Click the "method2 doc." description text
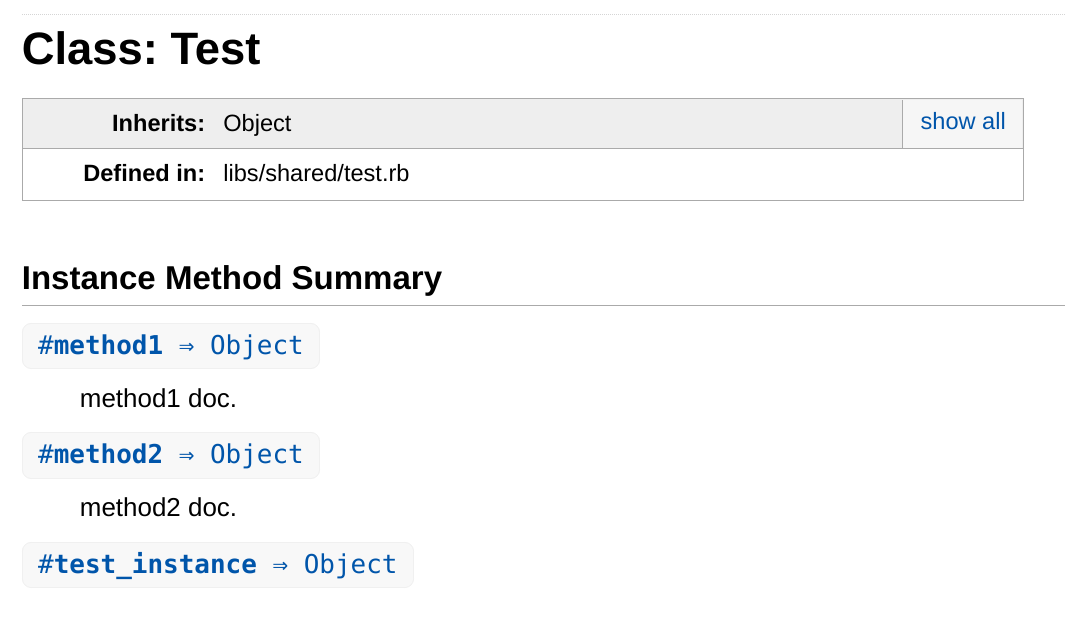Image resolution: width=1065 pixels, height=636 pixels. 158,508
